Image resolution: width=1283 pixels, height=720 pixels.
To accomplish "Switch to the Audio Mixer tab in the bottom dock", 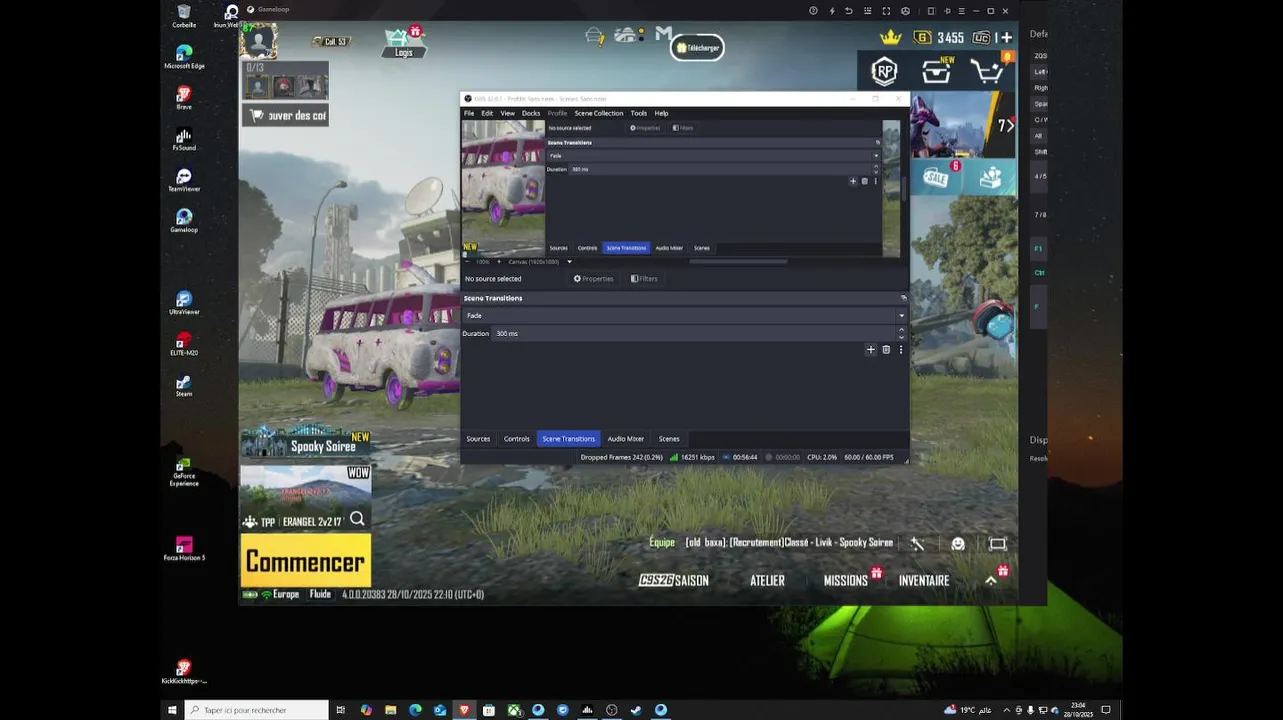I will point(626,439).
